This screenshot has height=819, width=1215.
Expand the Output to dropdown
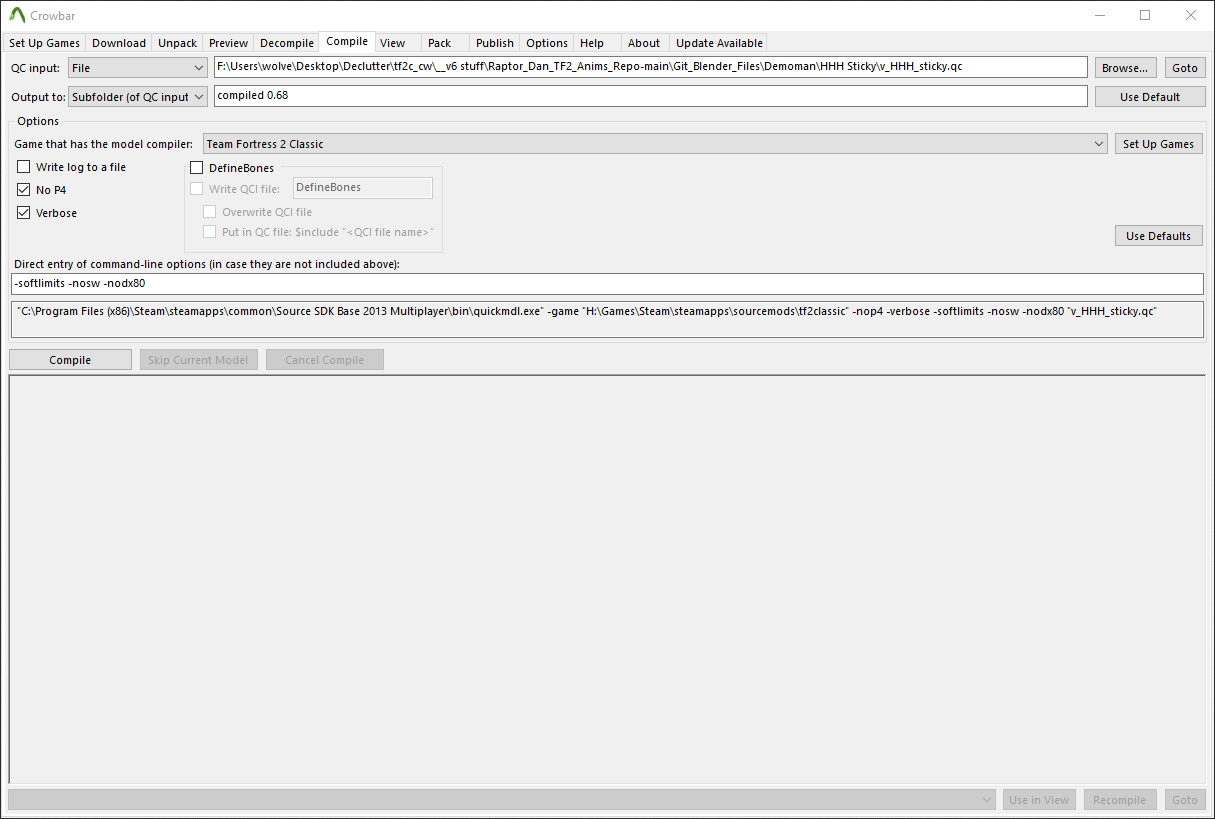tap(138, 97)
